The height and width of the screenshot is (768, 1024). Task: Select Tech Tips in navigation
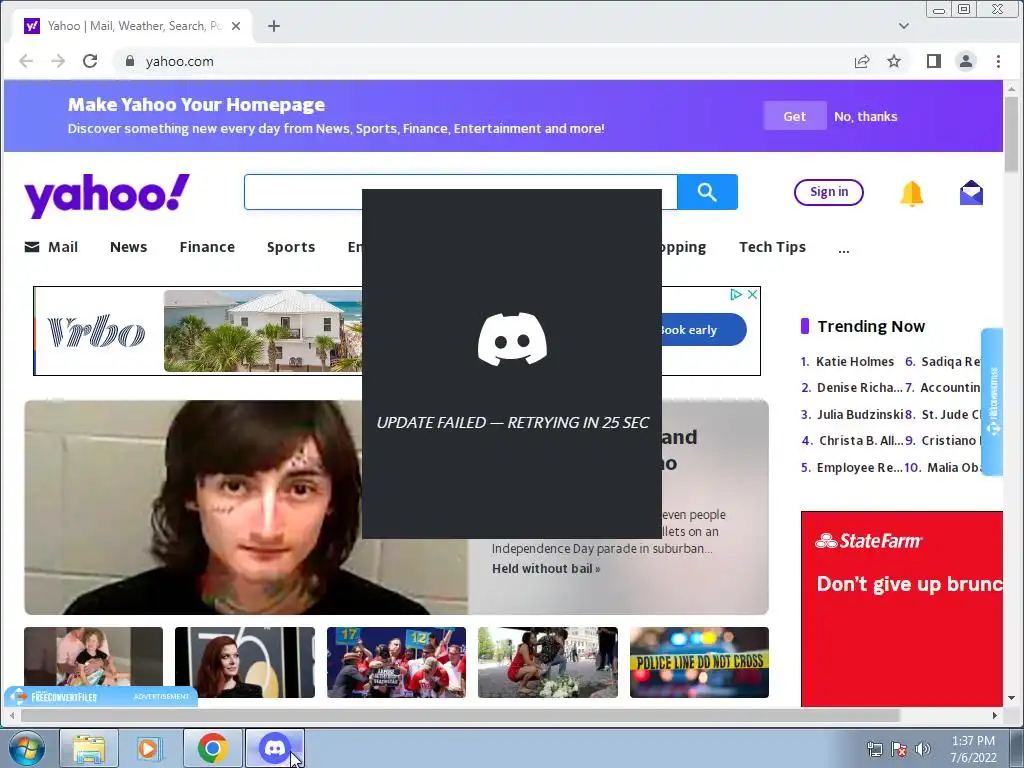(x=772, y=247)
